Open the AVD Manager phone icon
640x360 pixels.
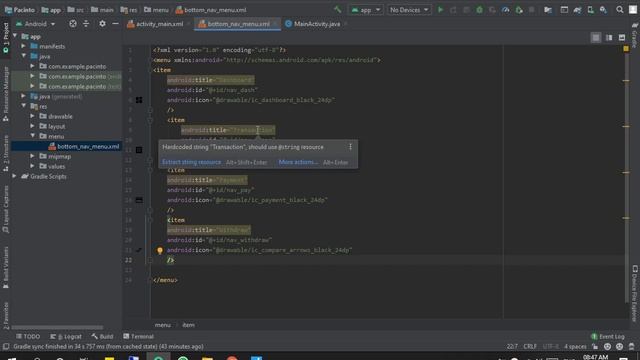point(590,9)
